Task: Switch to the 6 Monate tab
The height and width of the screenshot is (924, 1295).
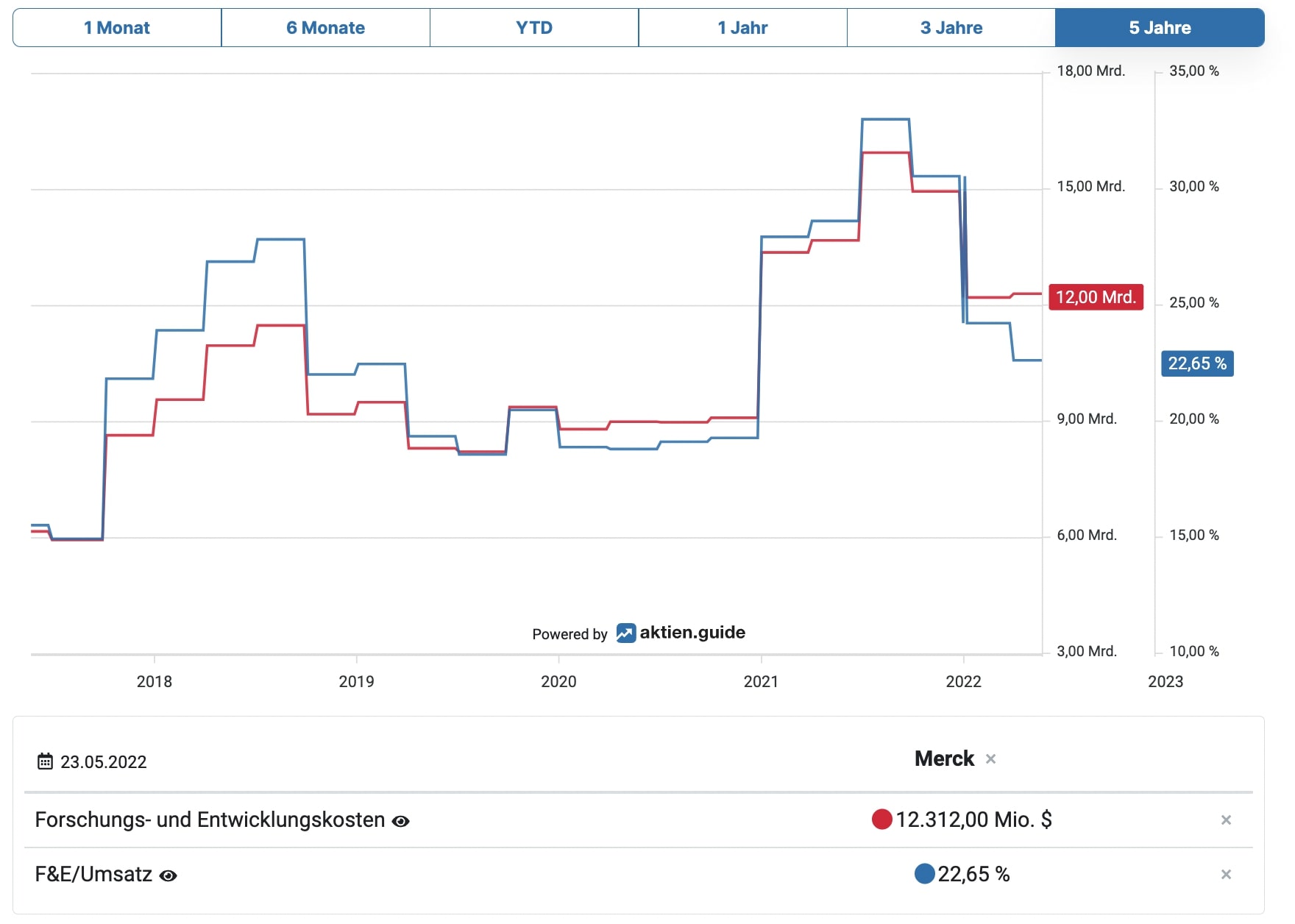Action: coord(326,28)
